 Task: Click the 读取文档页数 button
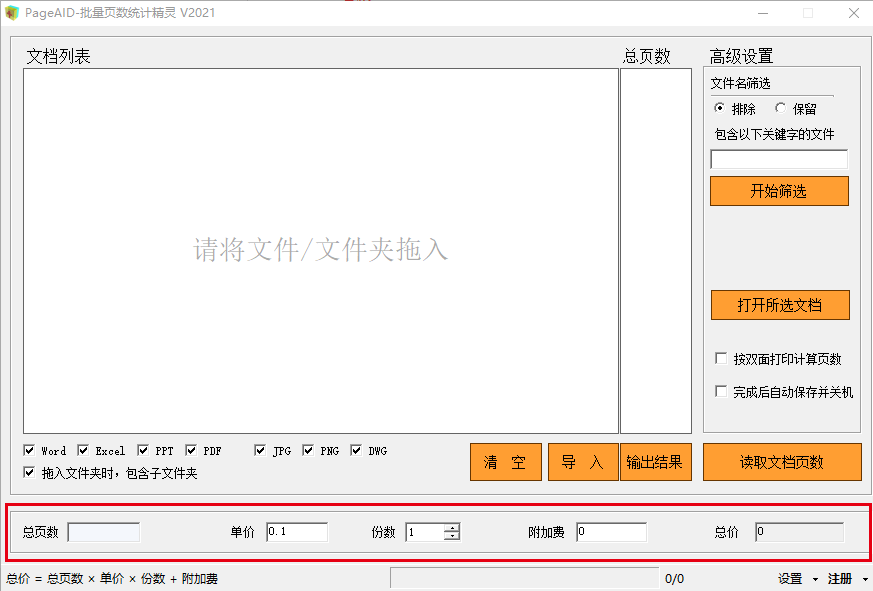(782, 462)
